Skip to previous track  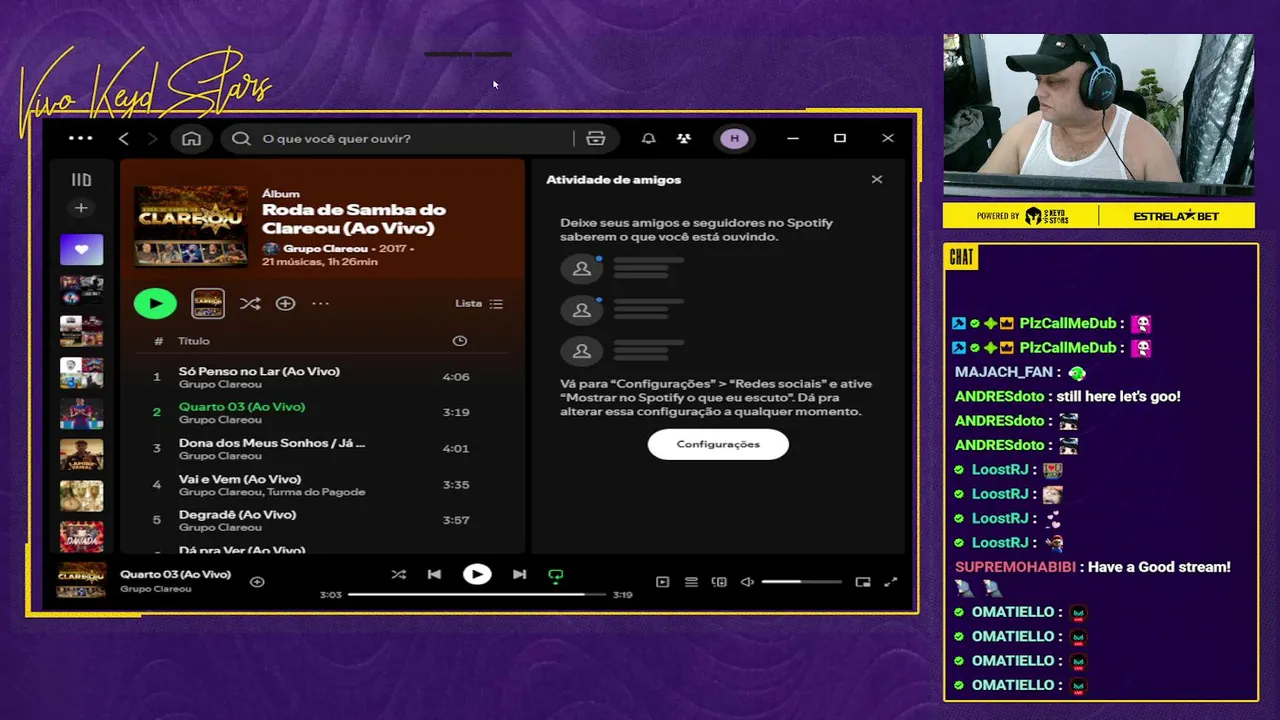click(x=434, y=574)
